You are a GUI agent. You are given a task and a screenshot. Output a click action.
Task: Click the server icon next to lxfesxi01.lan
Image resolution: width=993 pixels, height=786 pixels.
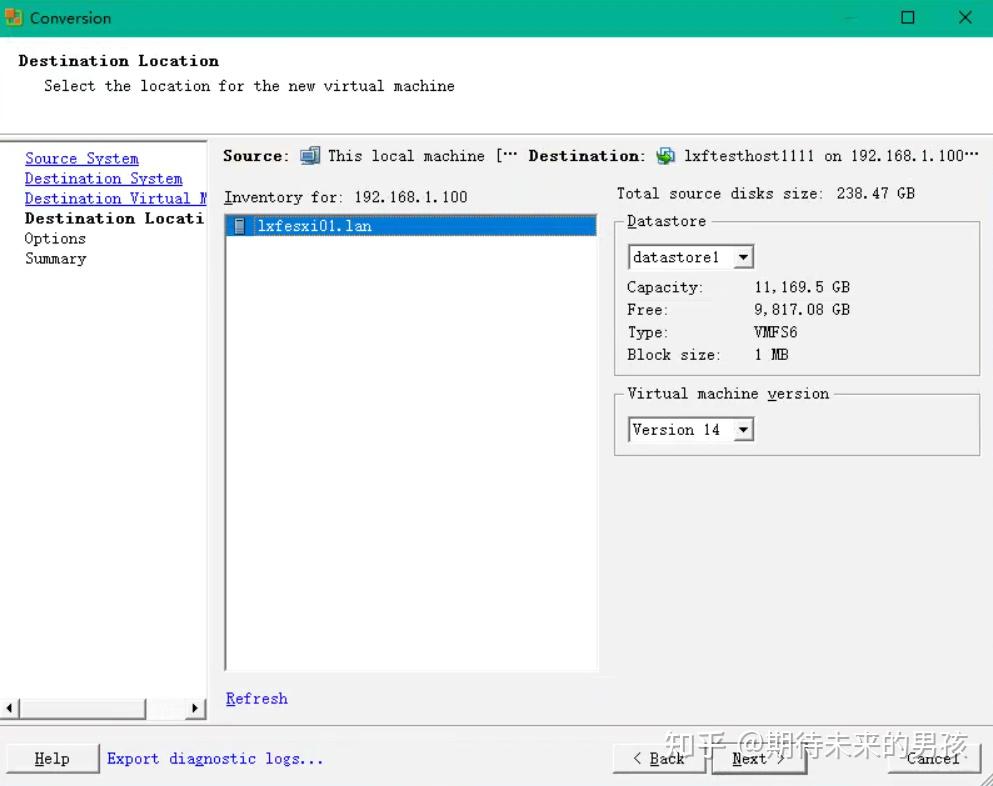(x=237, y=225)
